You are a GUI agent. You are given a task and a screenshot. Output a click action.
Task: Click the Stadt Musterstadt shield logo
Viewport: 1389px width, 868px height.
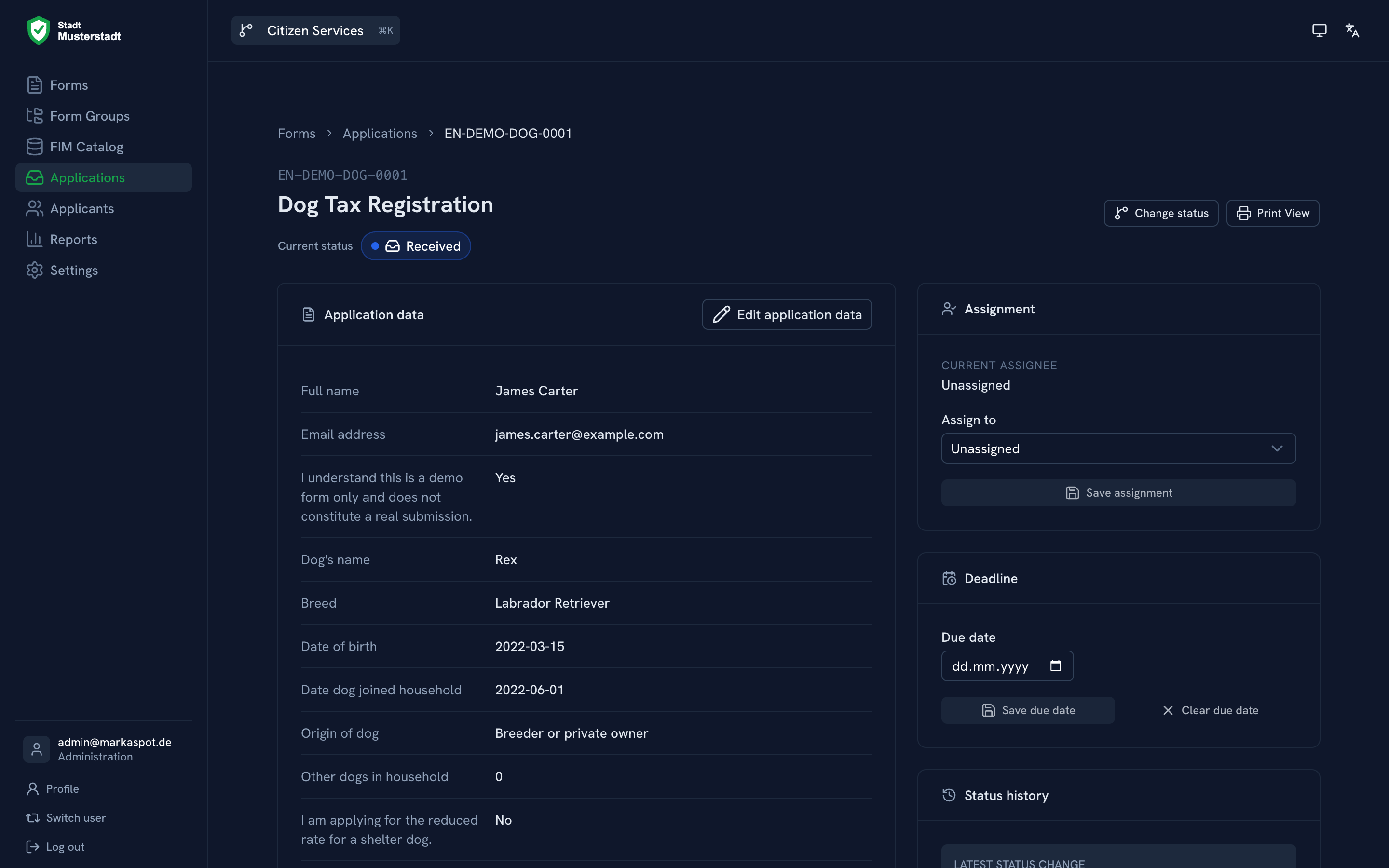point(39,30)
